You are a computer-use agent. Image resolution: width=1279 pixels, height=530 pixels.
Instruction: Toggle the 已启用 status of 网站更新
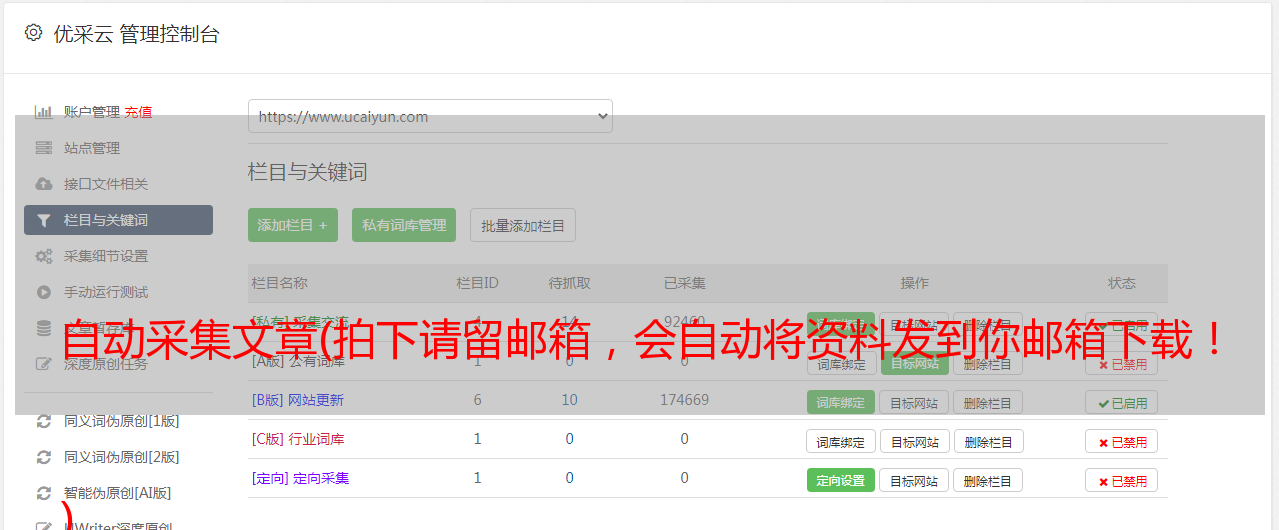(x=1122, y=403)
